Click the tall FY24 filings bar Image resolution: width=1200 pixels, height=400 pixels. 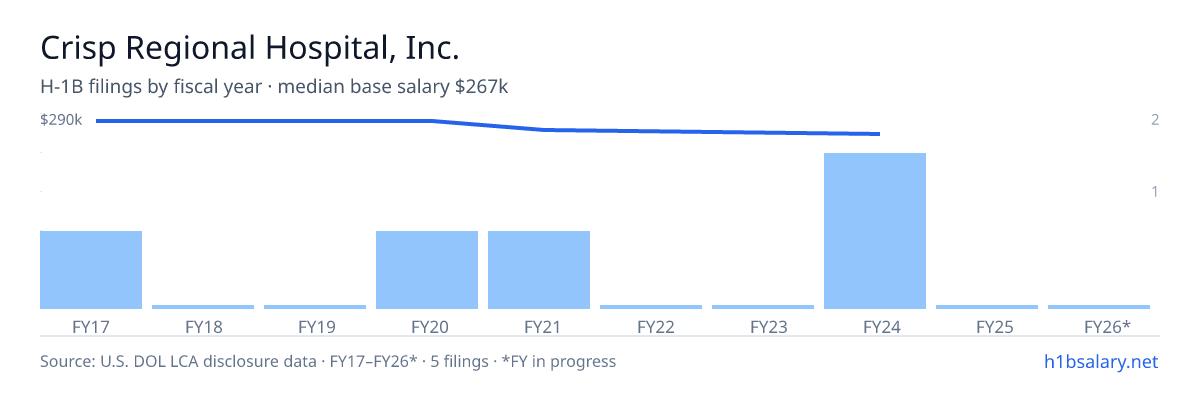click(x=875, y=231)
